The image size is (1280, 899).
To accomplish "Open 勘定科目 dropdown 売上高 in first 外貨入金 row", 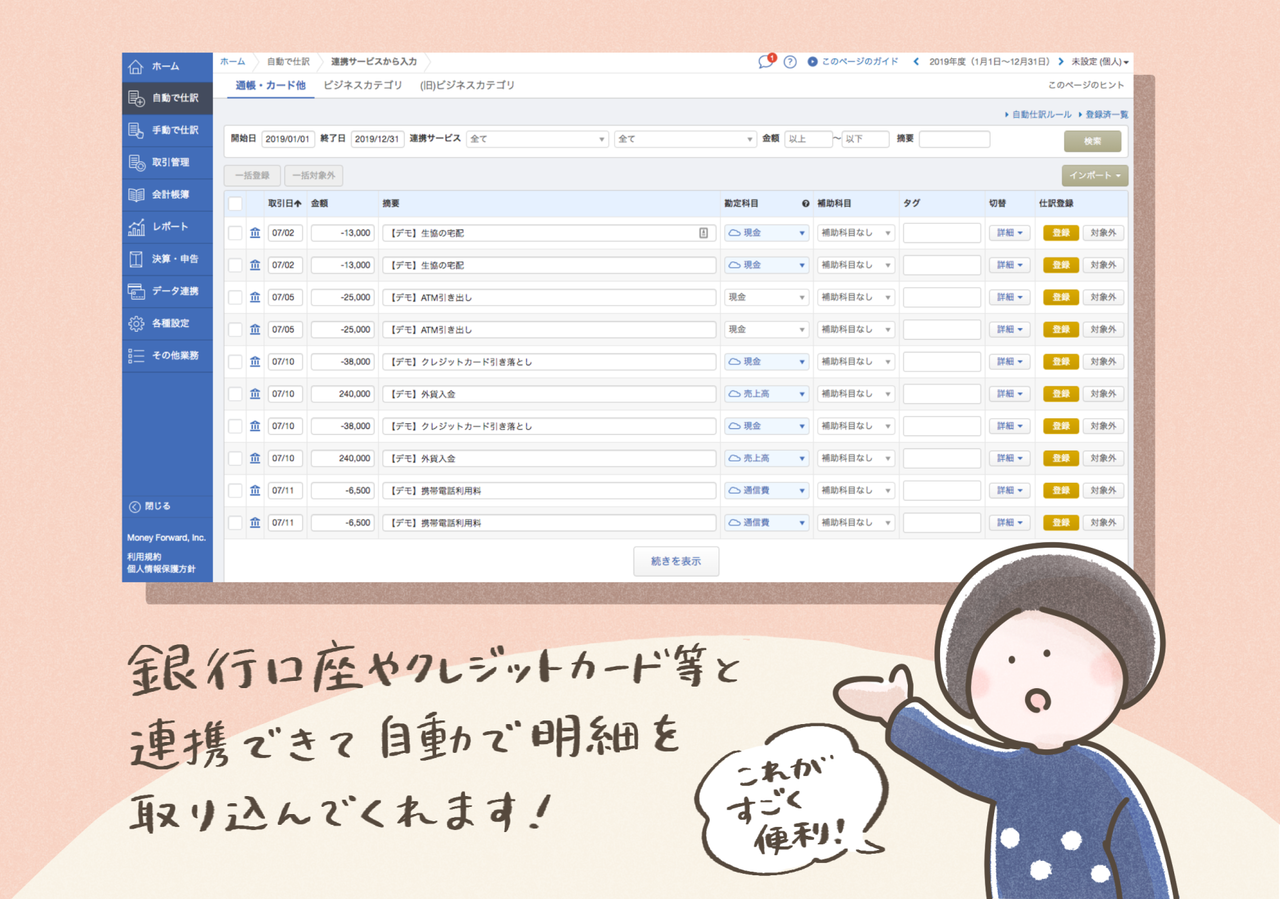I will pyautogui.click(x=766, y=394).
